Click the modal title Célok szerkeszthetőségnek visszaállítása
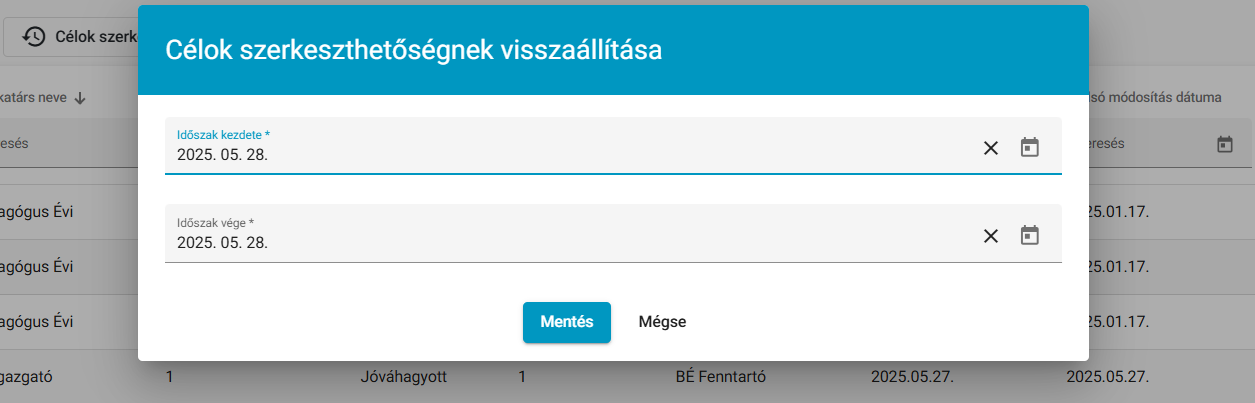The image size is (1255, 403). tap(413, 50)
